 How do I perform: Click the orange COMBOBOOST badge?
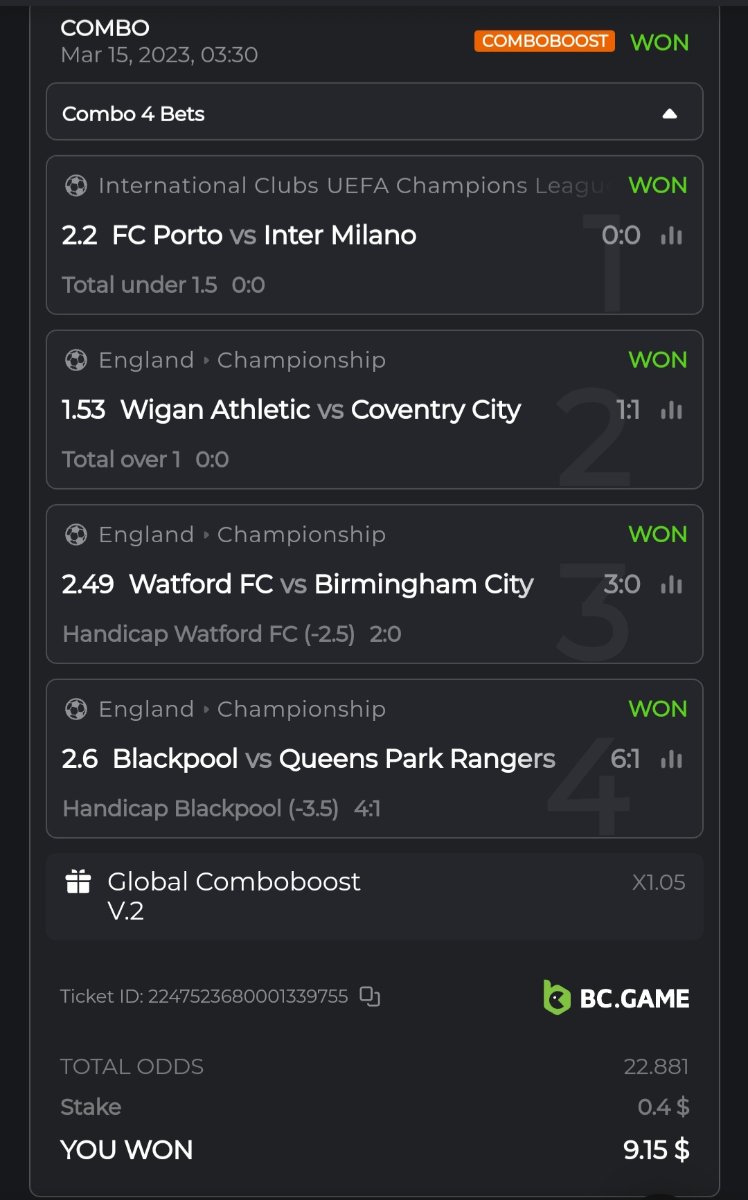pyautogui.click(x=544, y=41)
